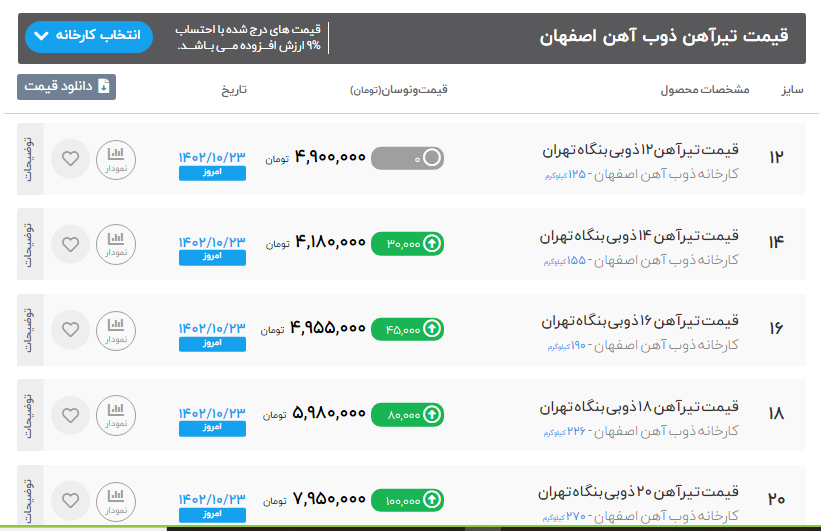
Task: Click green up-arrow 30,000 change badge
Action: (407, 243)
